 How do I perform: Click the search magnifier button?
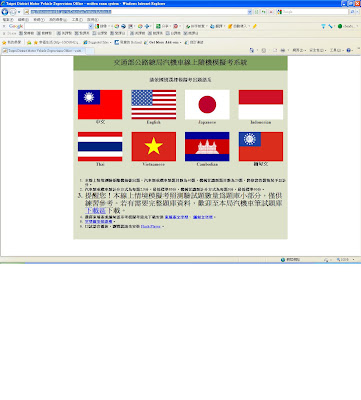click(x=352, y=12)
